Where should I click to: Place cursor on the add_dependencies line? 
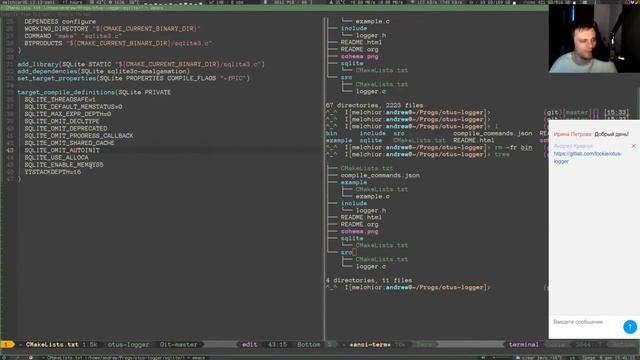(x=103, y=71)
